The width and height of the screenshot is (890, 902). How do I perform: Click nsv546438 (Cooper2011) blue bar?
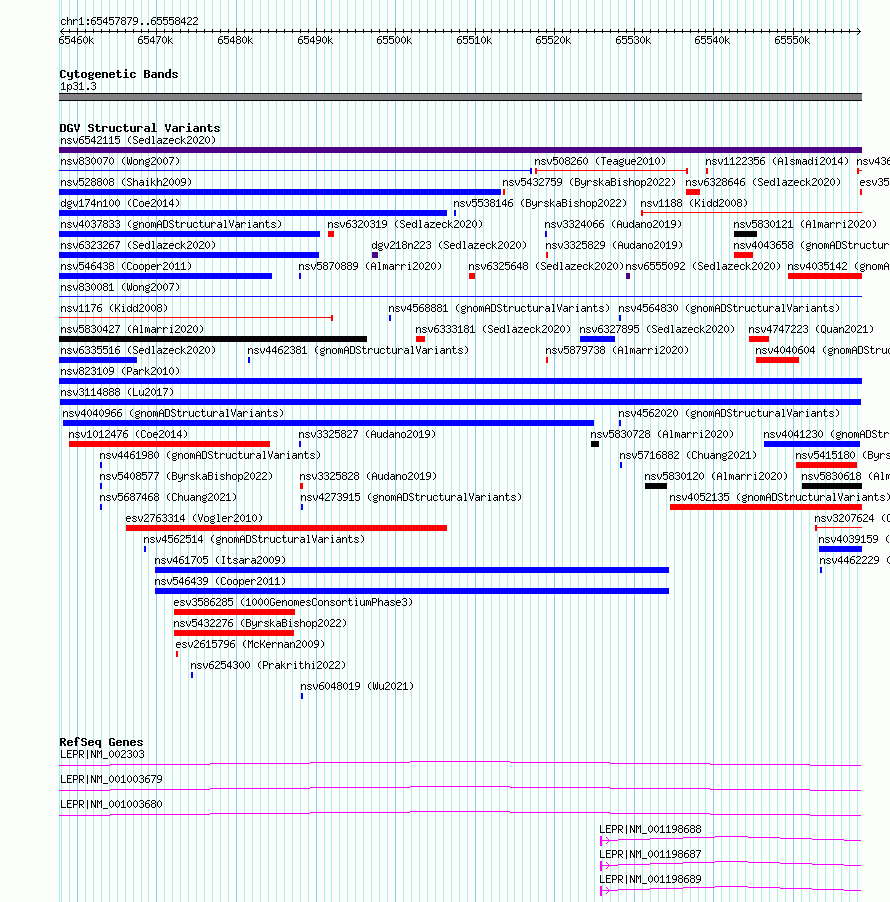coord(166,276)
